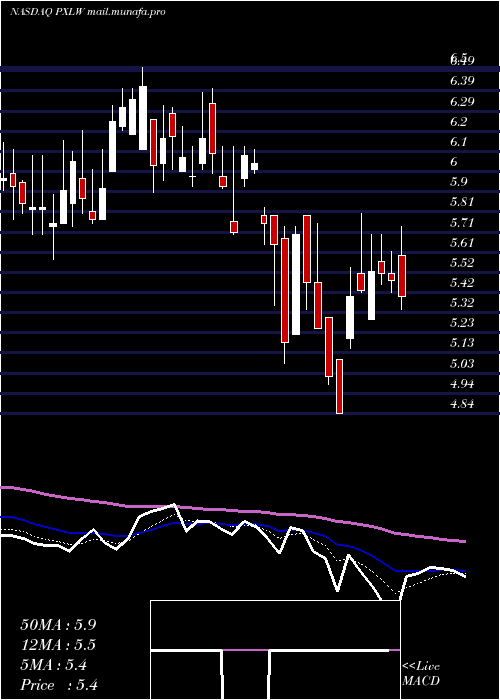Click the 6.29 price axis label
The width and height of the screenshot is (500, 700).
click(x=462, y=101)
